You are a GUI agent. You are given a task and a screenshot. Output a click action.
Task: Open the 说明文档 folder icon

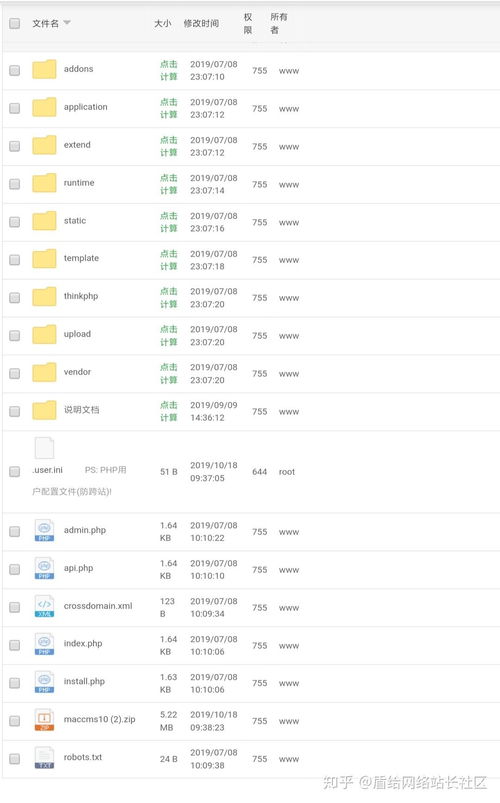point(44,410)
